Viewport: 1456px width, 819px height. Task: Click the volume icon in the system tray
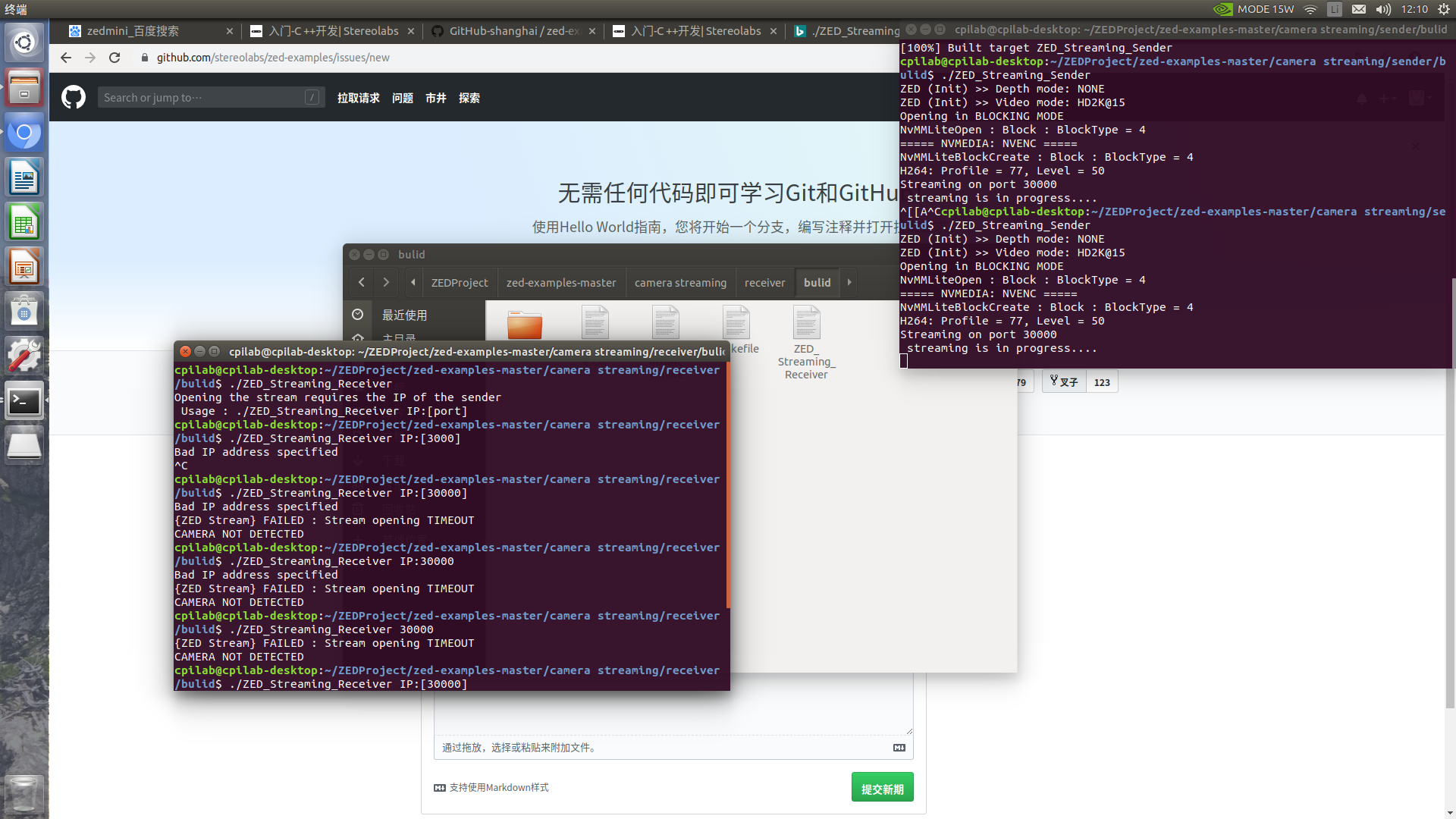1383,10
